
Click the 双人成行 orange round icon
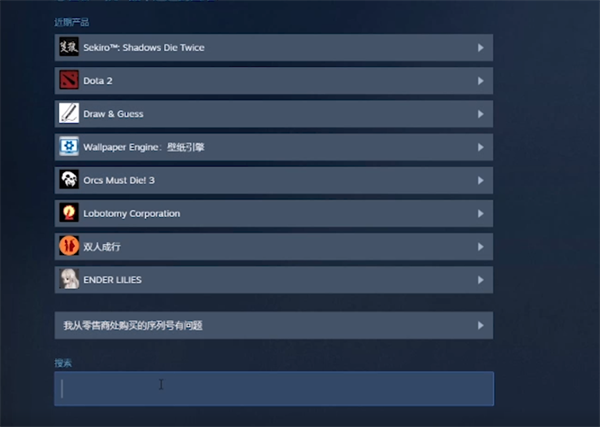69,246
